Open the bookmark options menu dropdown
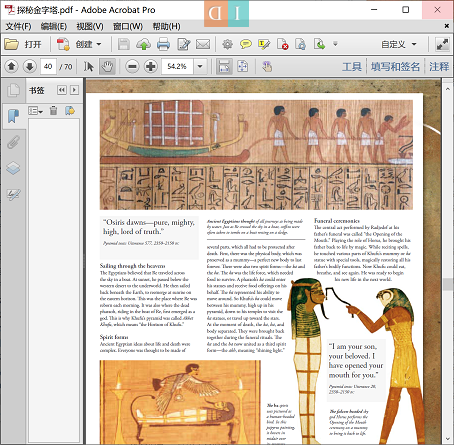This screenshot has height=445, width=454. (x=35, y=111)
